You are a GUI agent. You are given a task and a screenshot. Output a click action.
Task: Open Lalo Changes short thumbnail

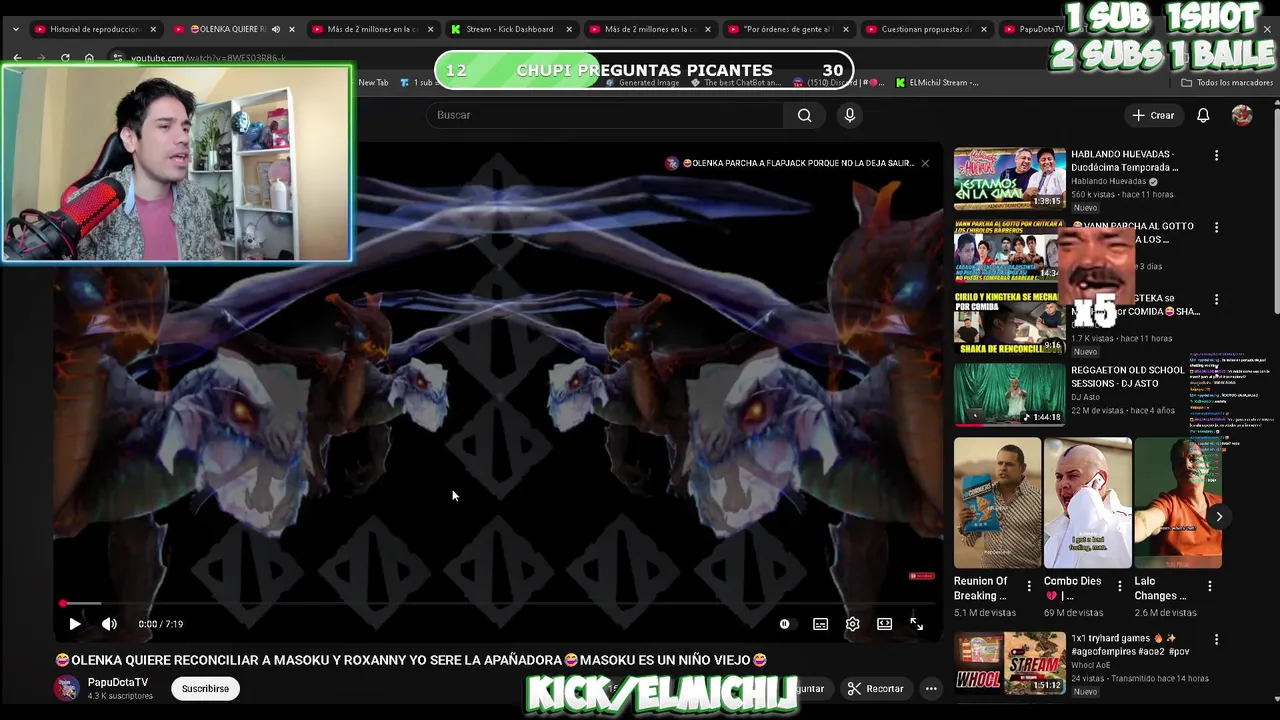[x=1178, y=503]
